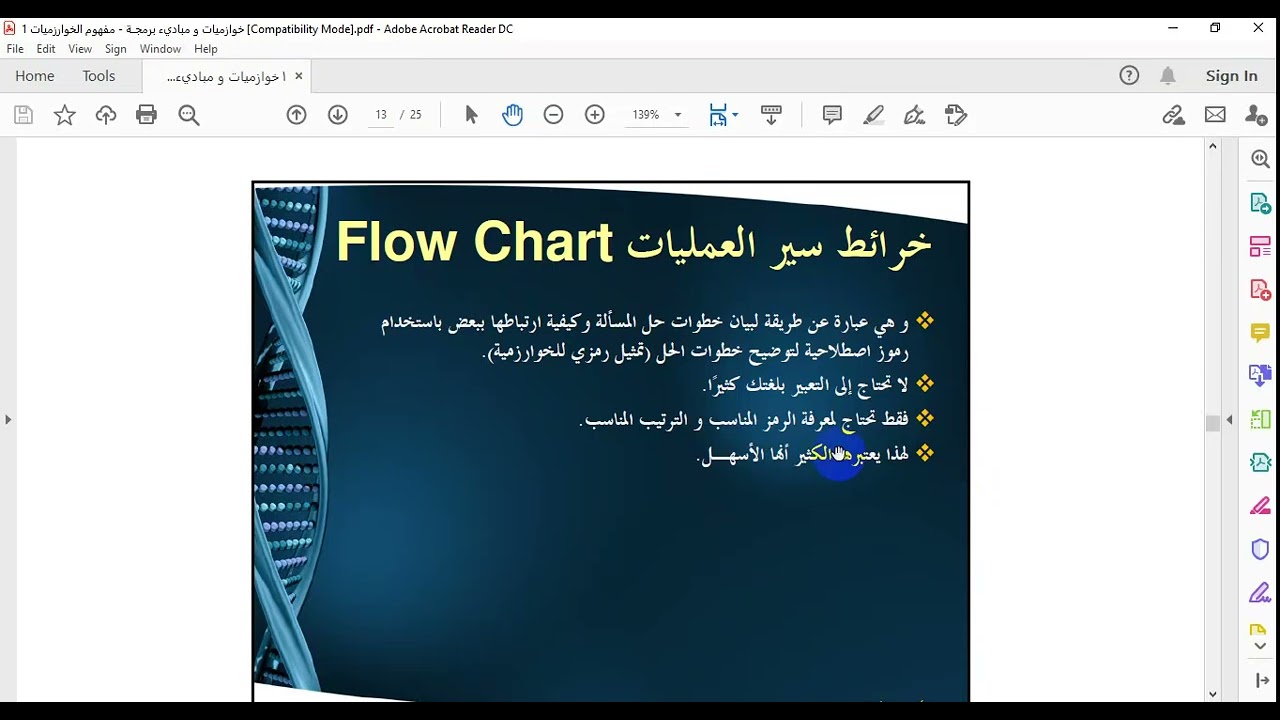Add a sticky note comment

pyautogui.click(x=832, y=115)
